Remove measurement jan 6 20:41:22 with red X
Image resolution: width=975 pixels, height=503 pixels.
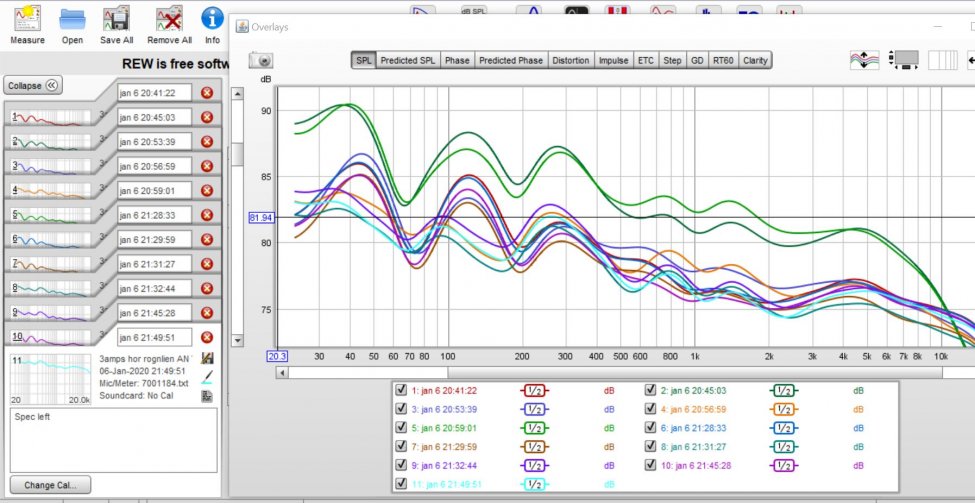click(207, 93)
